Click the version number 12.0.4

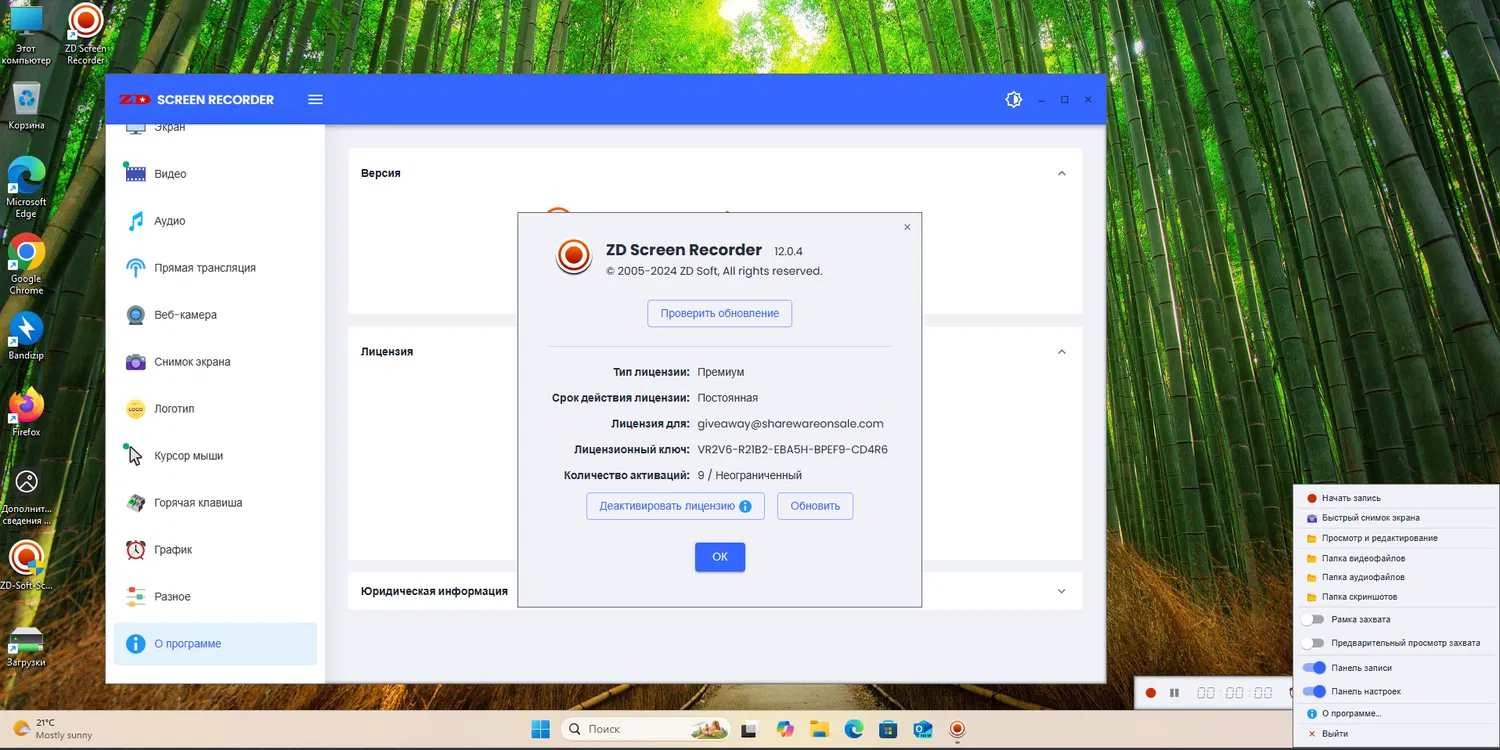pos(788,251)
